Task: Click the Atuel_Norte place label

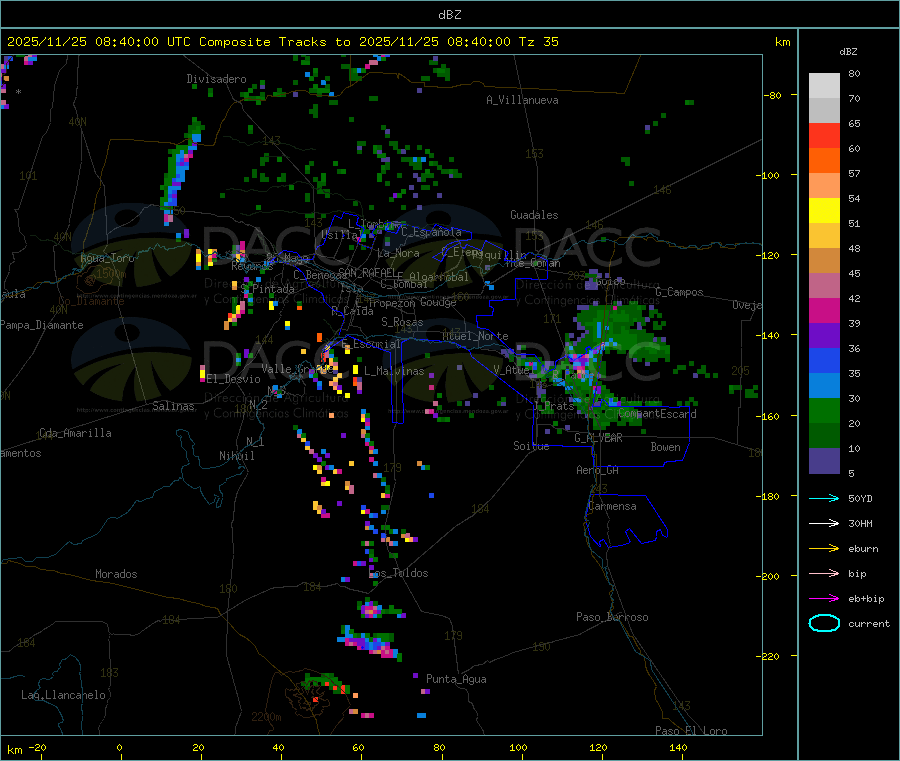Action: [475, 336]
